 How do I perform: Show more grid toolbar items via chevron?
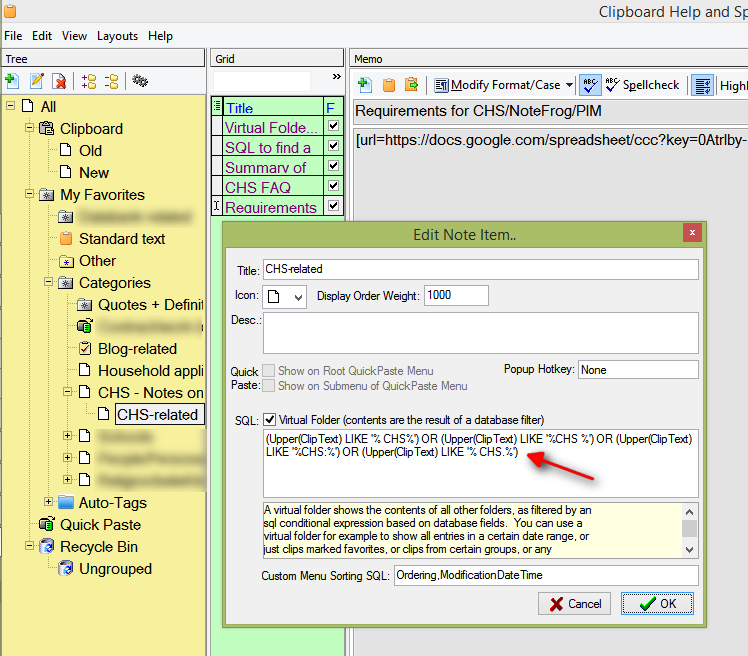(337, 76)
